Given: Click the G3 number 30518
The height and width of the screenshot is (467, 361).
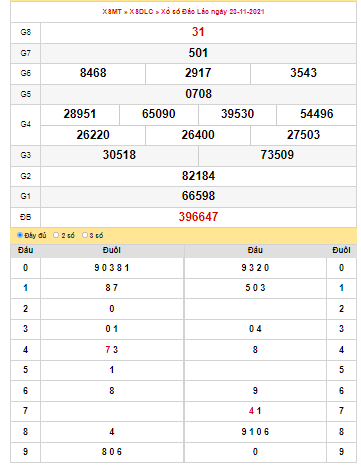Looking at the screenshot, I should click(119, 155).
